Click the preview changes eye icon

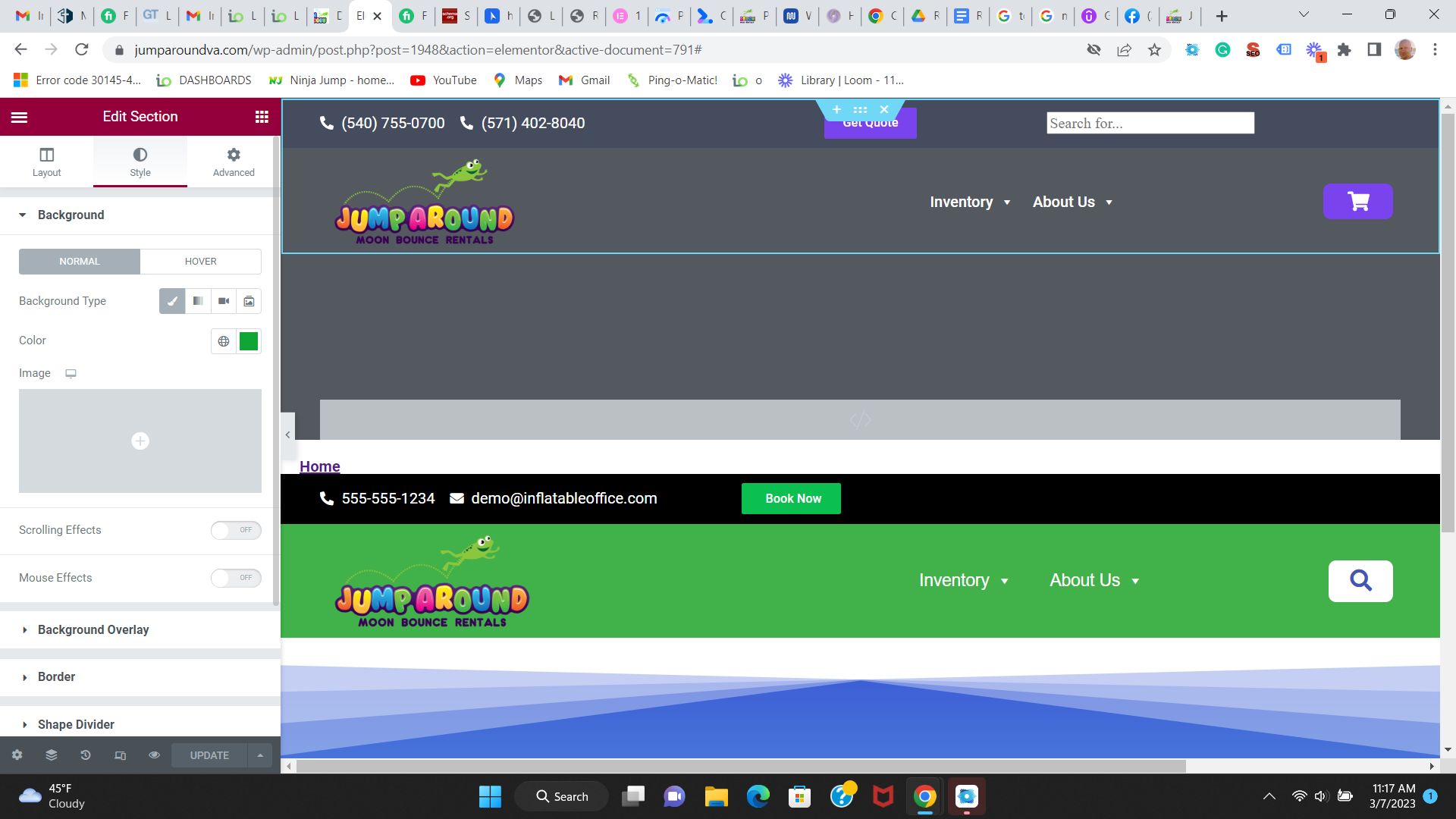click(x=155, y=755)
